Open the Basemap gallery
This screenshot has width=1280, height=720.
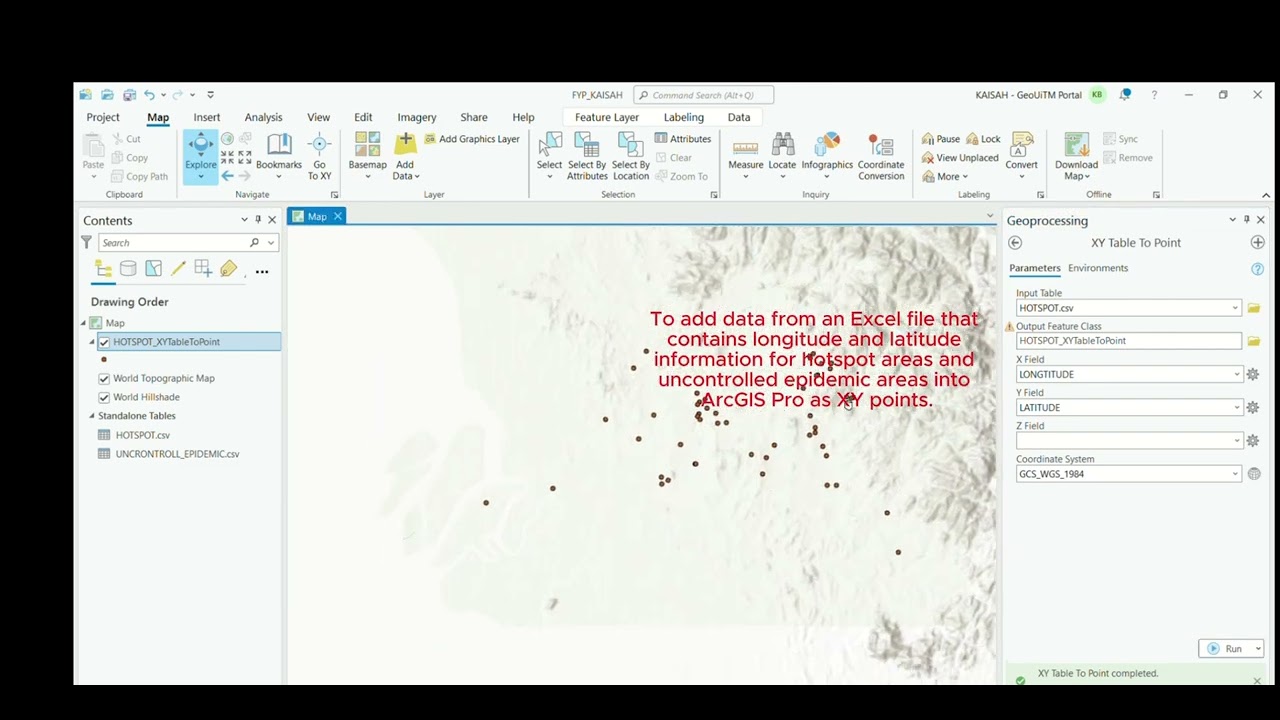[x=367, y=156]
